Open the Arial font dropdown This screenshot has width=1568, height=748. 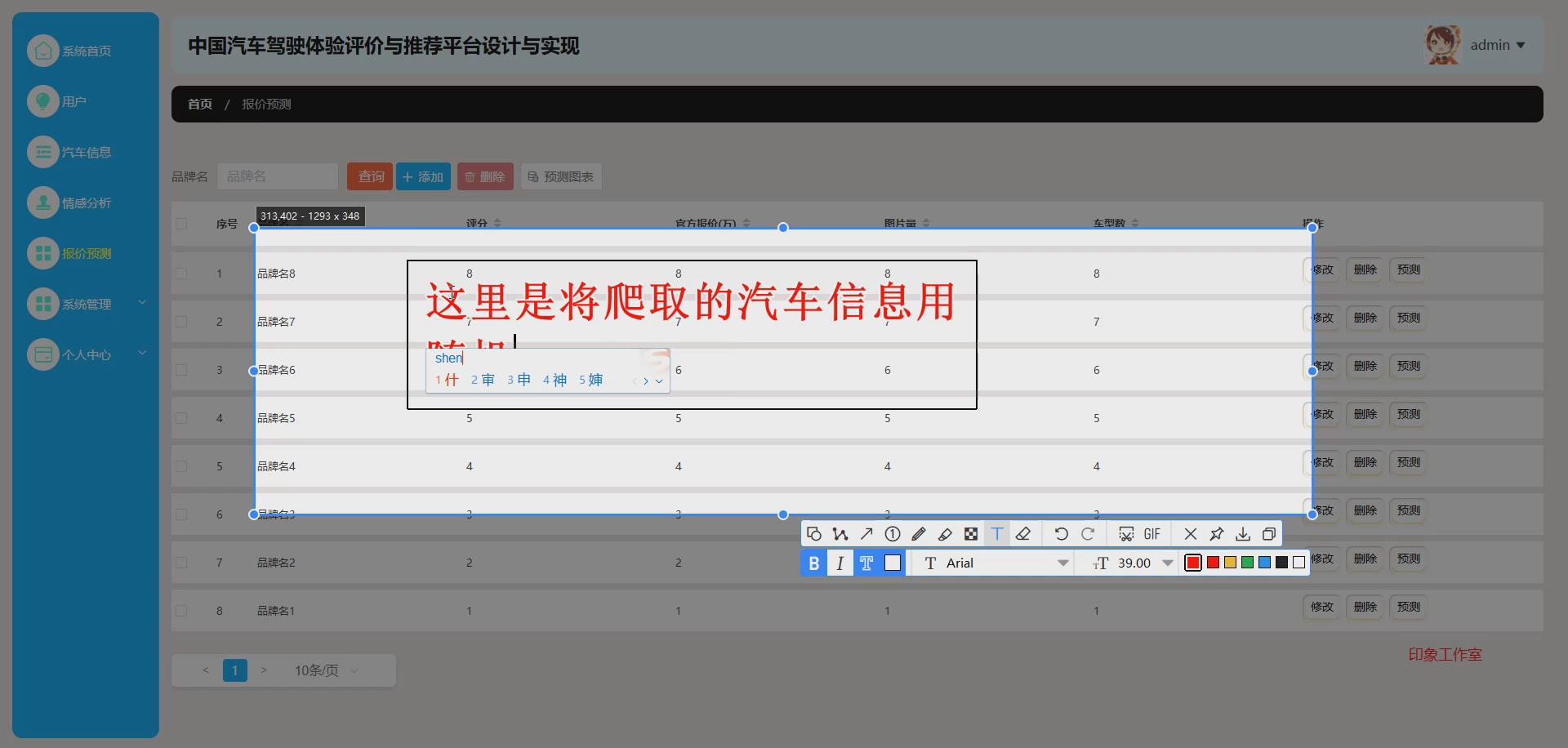[x=1062, y=563]
